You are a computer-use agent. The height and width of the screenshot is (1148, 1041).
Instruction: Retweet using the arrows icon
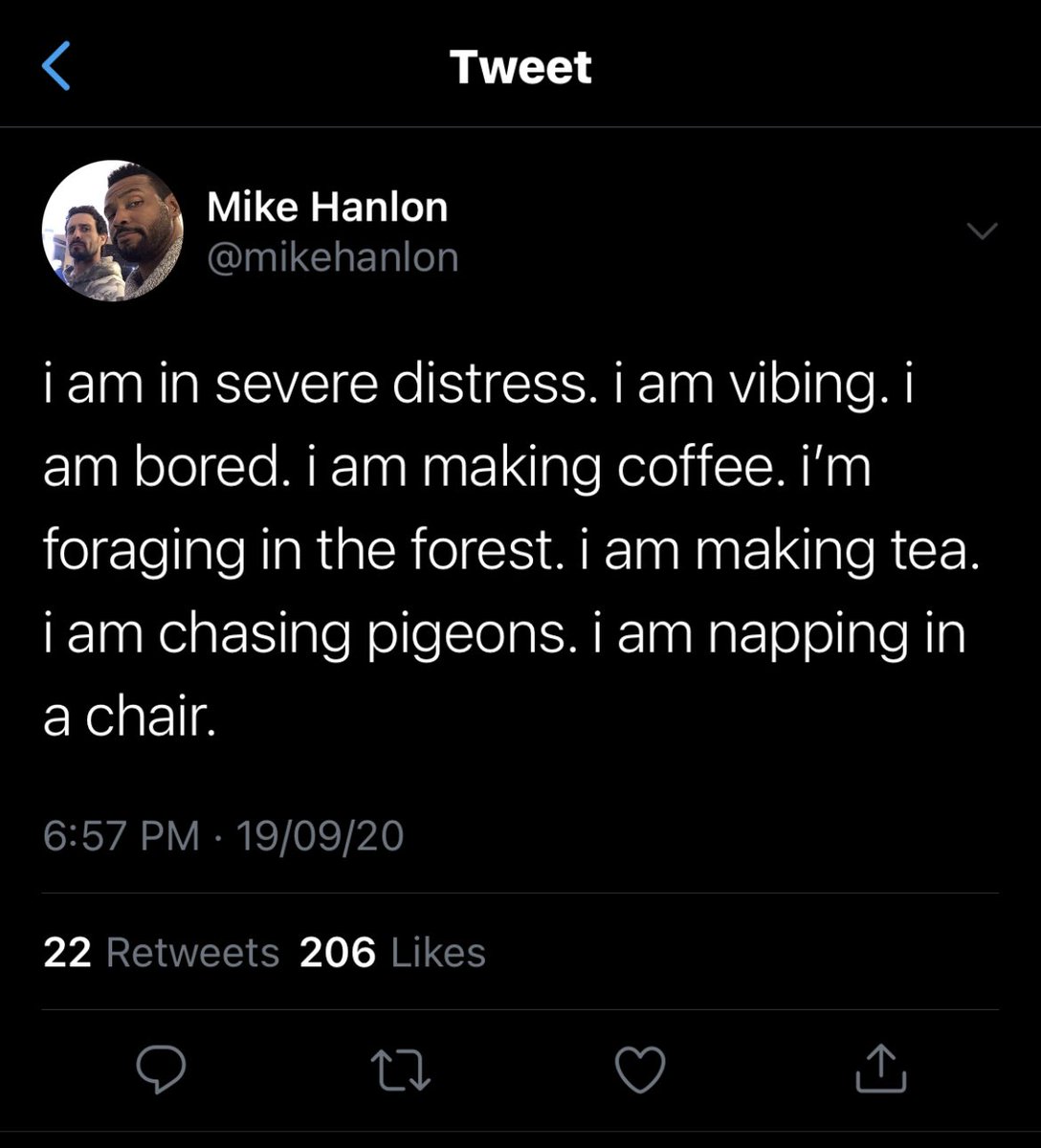[x=401, y=1070]
